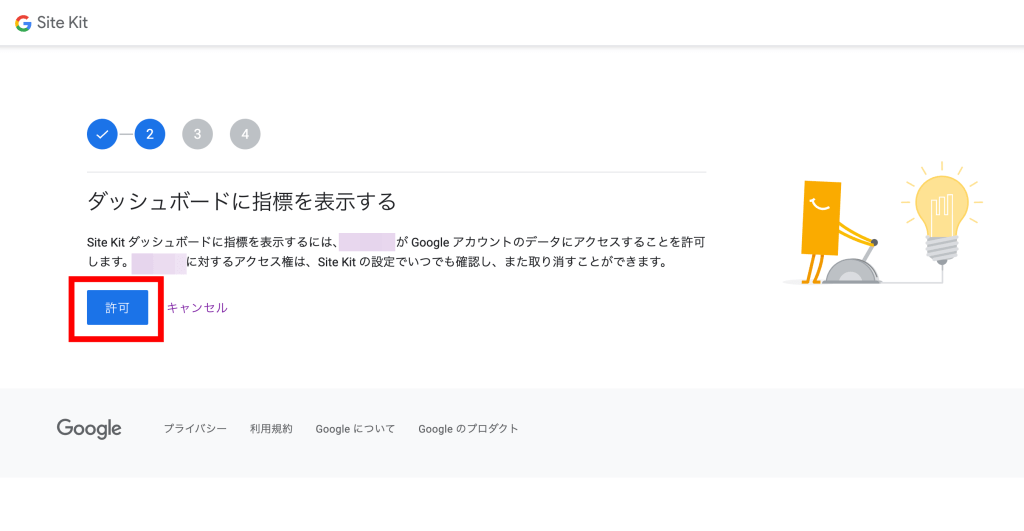Click the orange character illustration
This screenshot has width=1024, height=531.
point(840,233)
